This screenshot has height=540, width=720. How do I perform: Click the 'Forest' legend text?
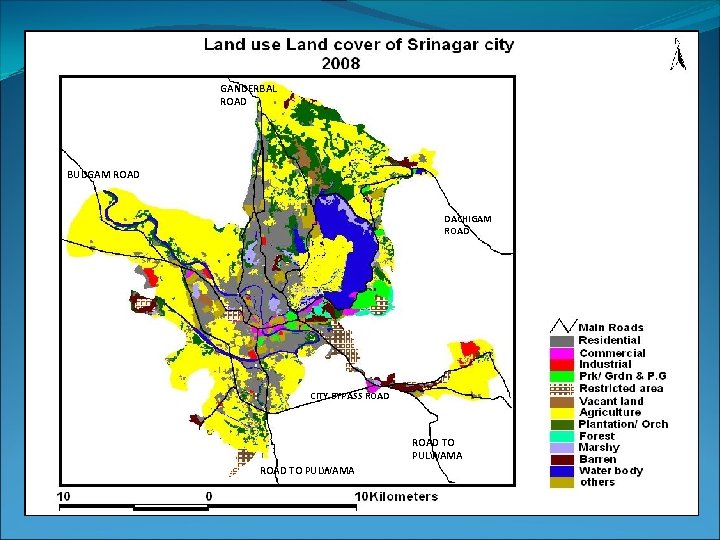tap(596, 436)
